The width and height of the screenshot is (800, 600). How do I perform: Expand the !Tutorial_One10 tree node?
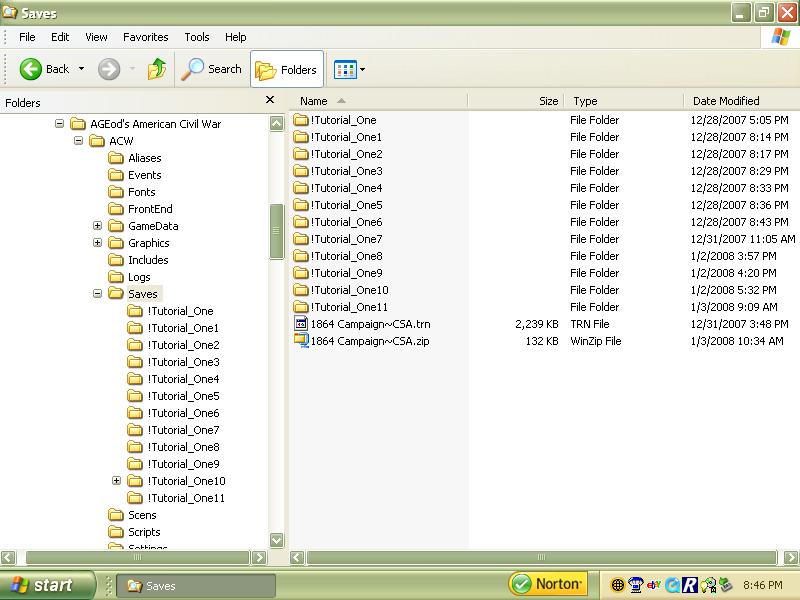117,481
